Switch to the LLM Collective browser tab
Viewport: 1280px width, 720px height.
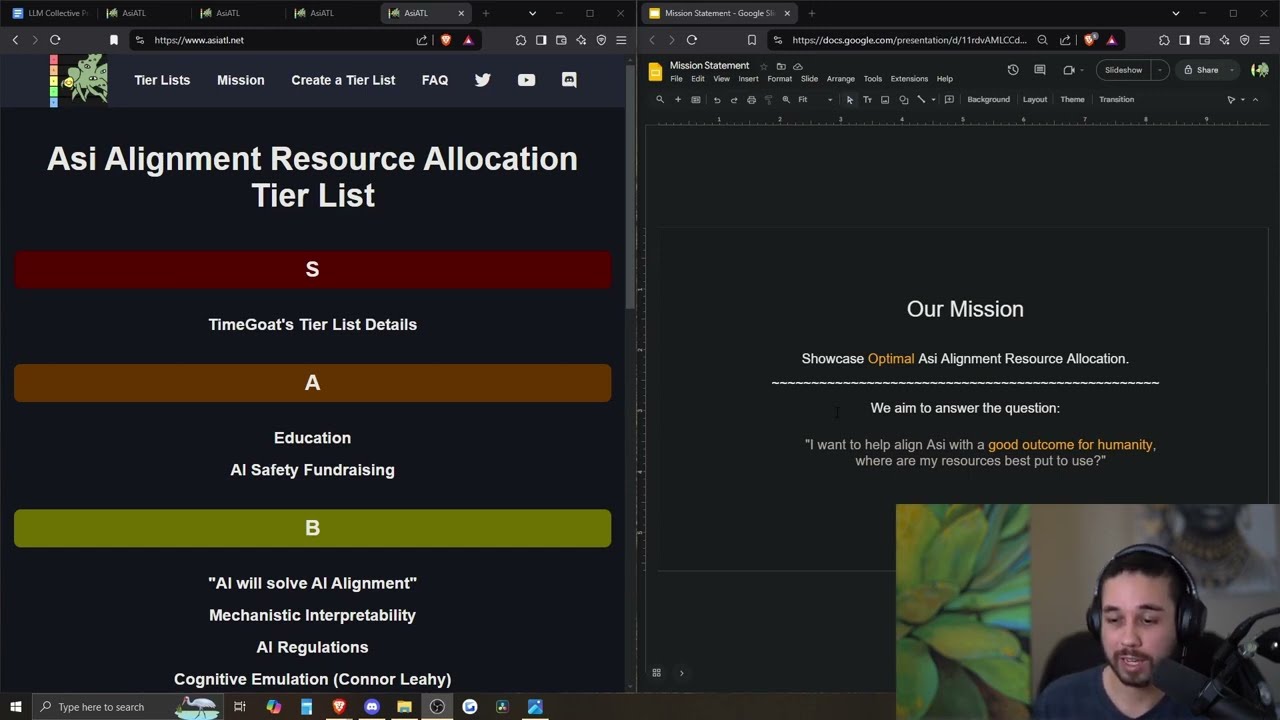coord(50,13)
